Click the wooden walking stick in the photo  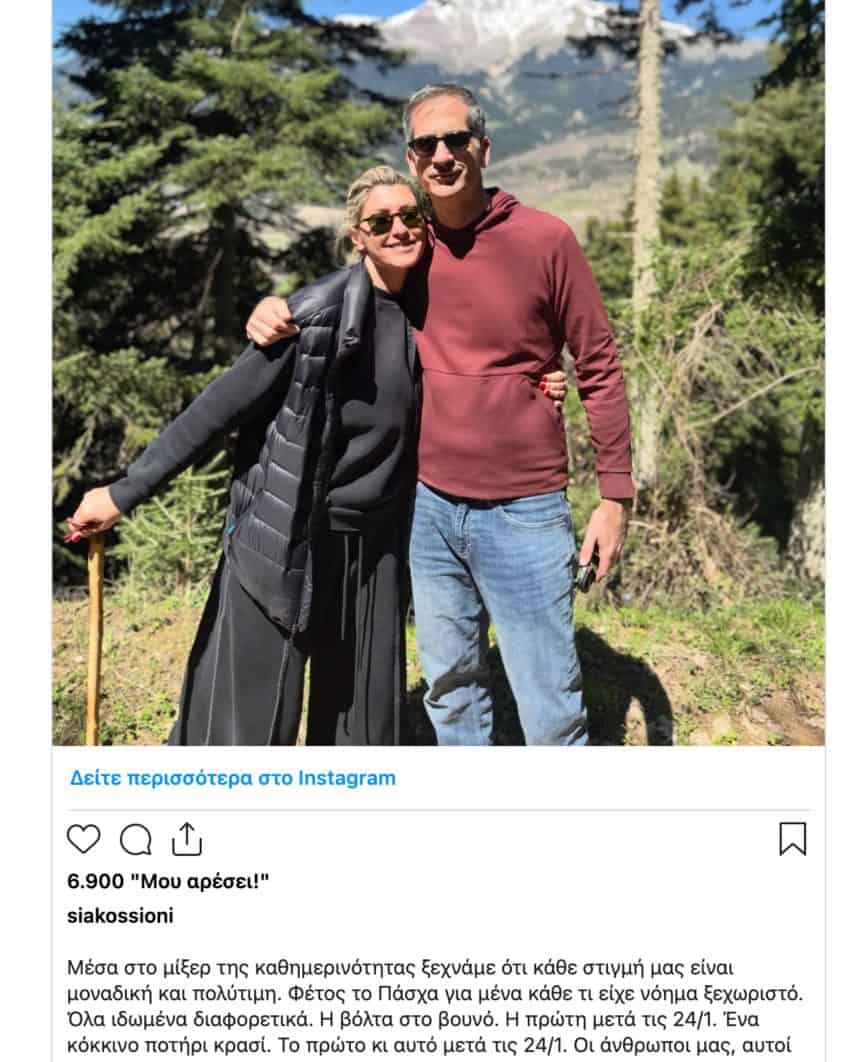pyautogui.click(x=95, y=640)
